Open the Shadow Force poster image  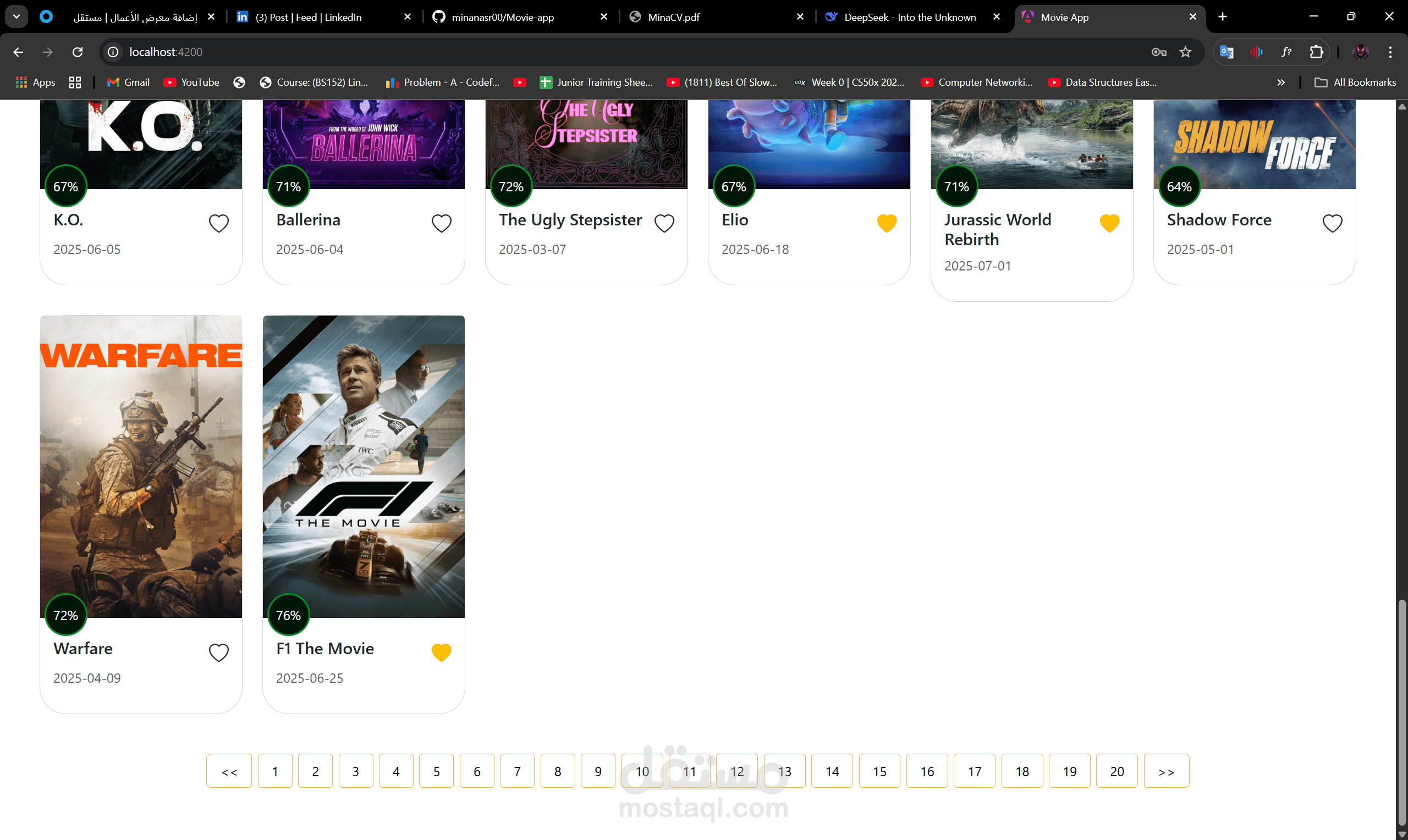tap(1254, 145)
